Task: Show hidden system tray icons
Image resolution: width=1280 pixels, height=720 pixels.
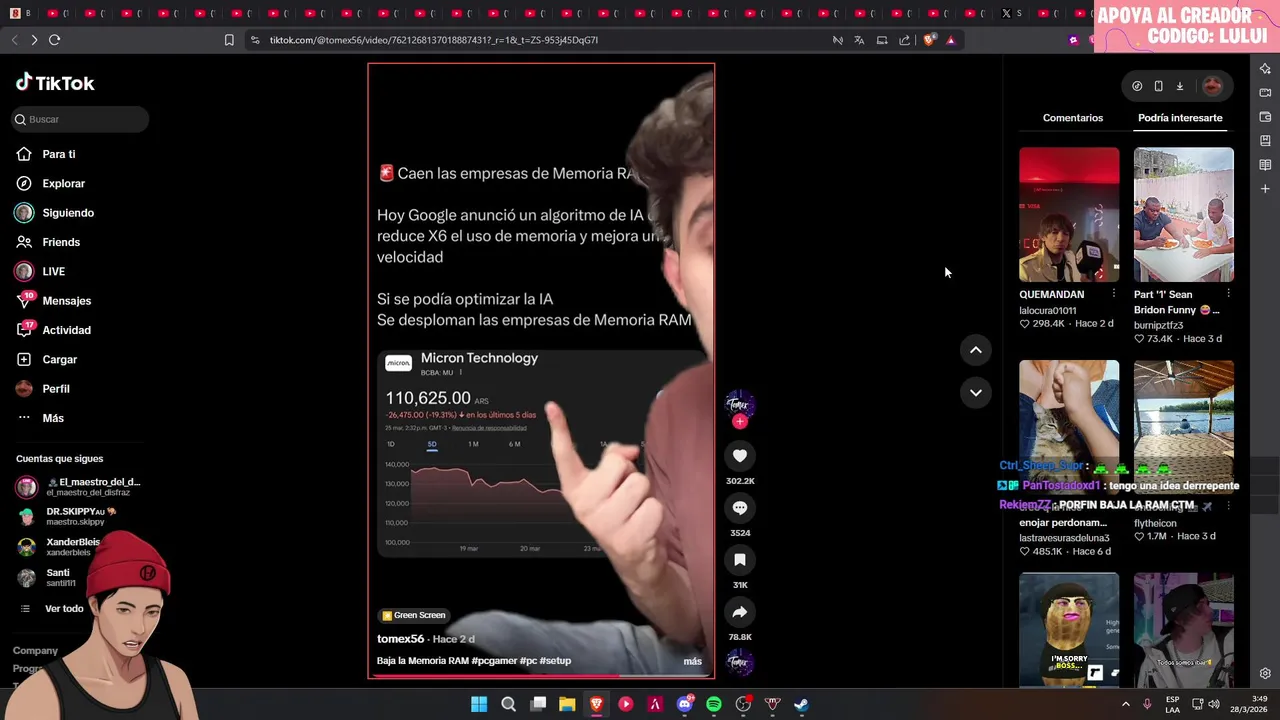Action: pyautogui.click(x=1126, y=704)
